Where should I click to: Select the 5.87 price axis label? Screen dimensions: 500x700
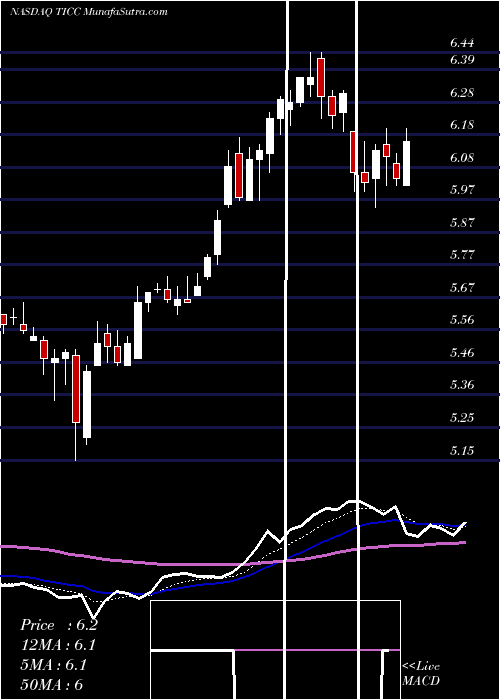[x=462, y=223]
